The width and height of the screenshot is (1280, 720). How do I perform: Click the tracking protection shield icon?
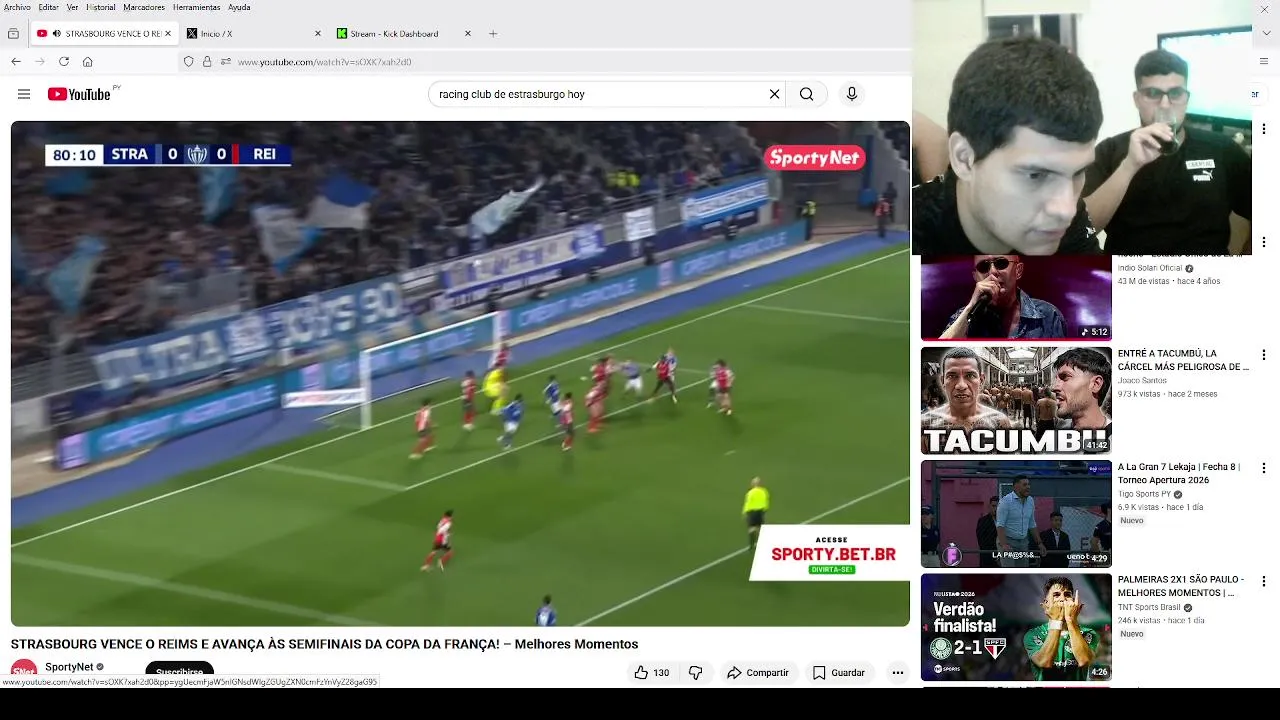coord(188,61)
